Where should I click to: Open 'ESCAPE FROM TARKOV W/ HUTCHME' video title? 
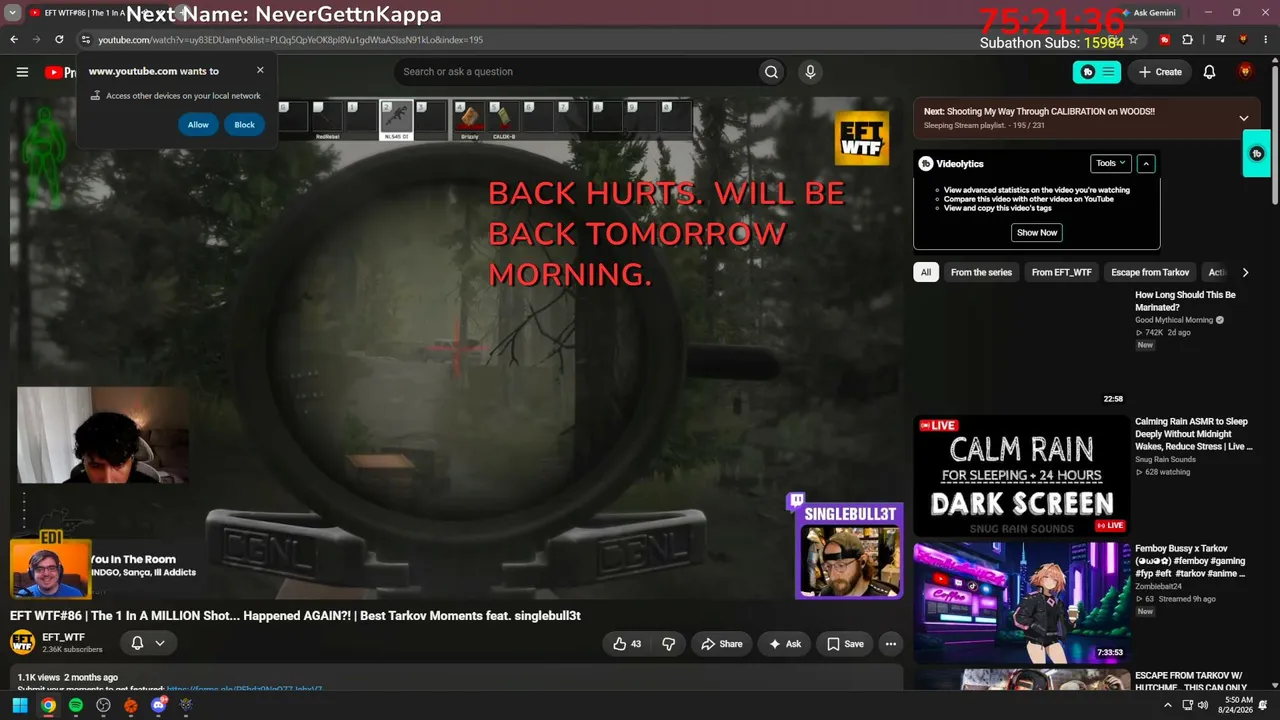[x=1193, y=682]
